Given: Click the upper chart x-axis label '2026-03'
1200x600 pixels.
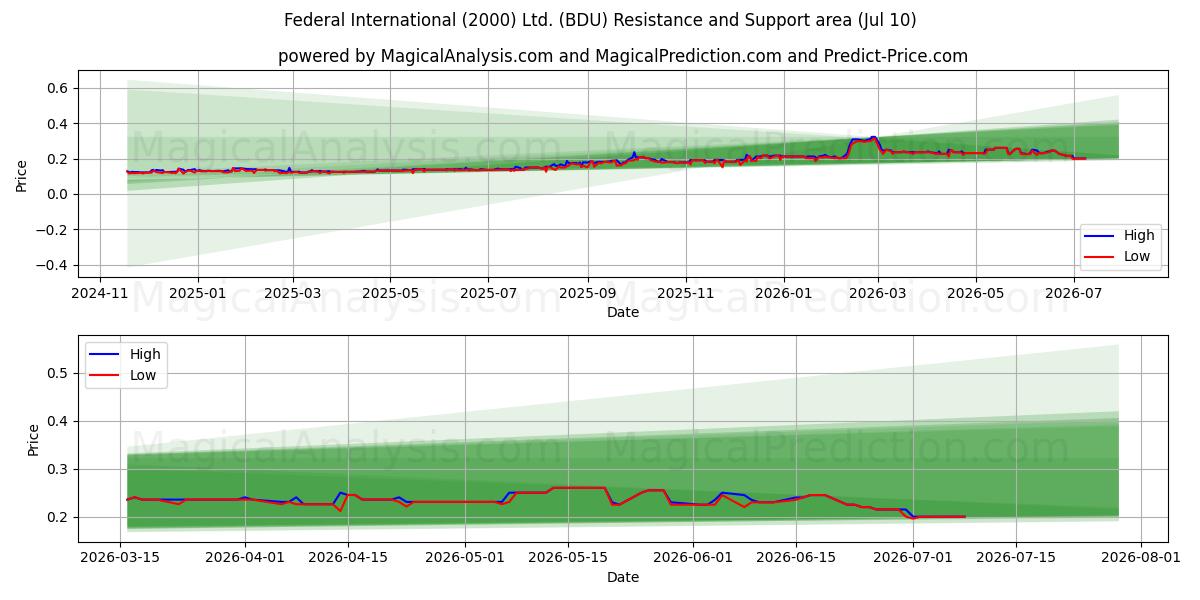Looking at the screenshot, I should tap(878, 294).
